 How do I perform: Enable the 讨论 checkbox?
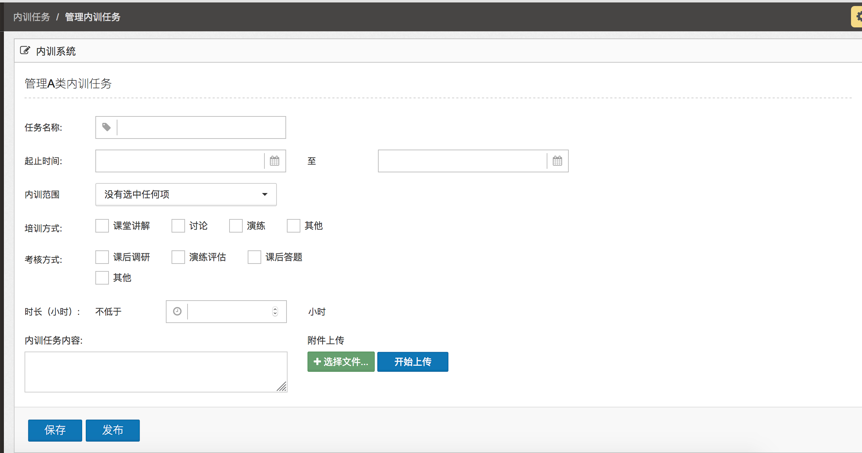click(x=178, y=226)
